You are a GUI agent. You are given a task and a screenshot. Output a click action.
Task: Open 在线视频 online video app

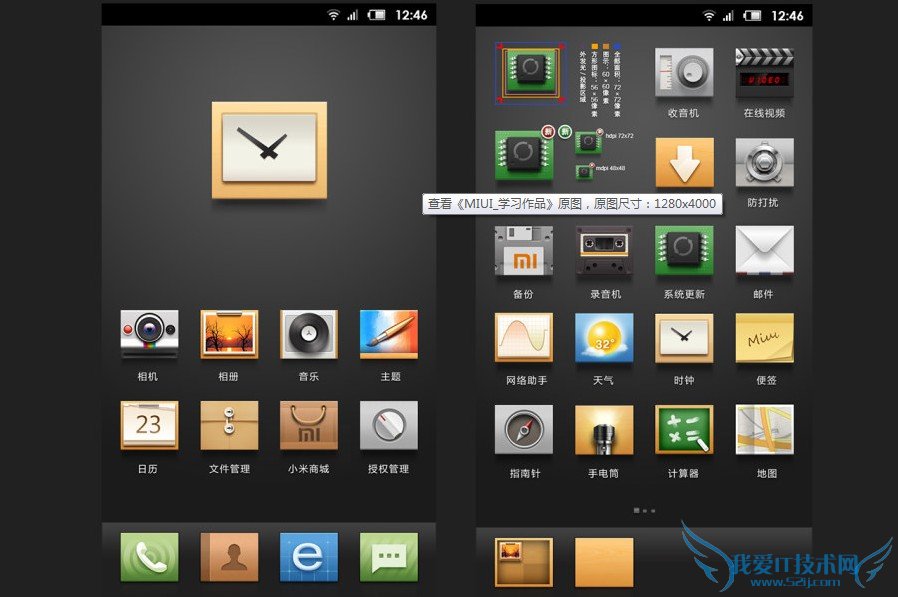765,72
